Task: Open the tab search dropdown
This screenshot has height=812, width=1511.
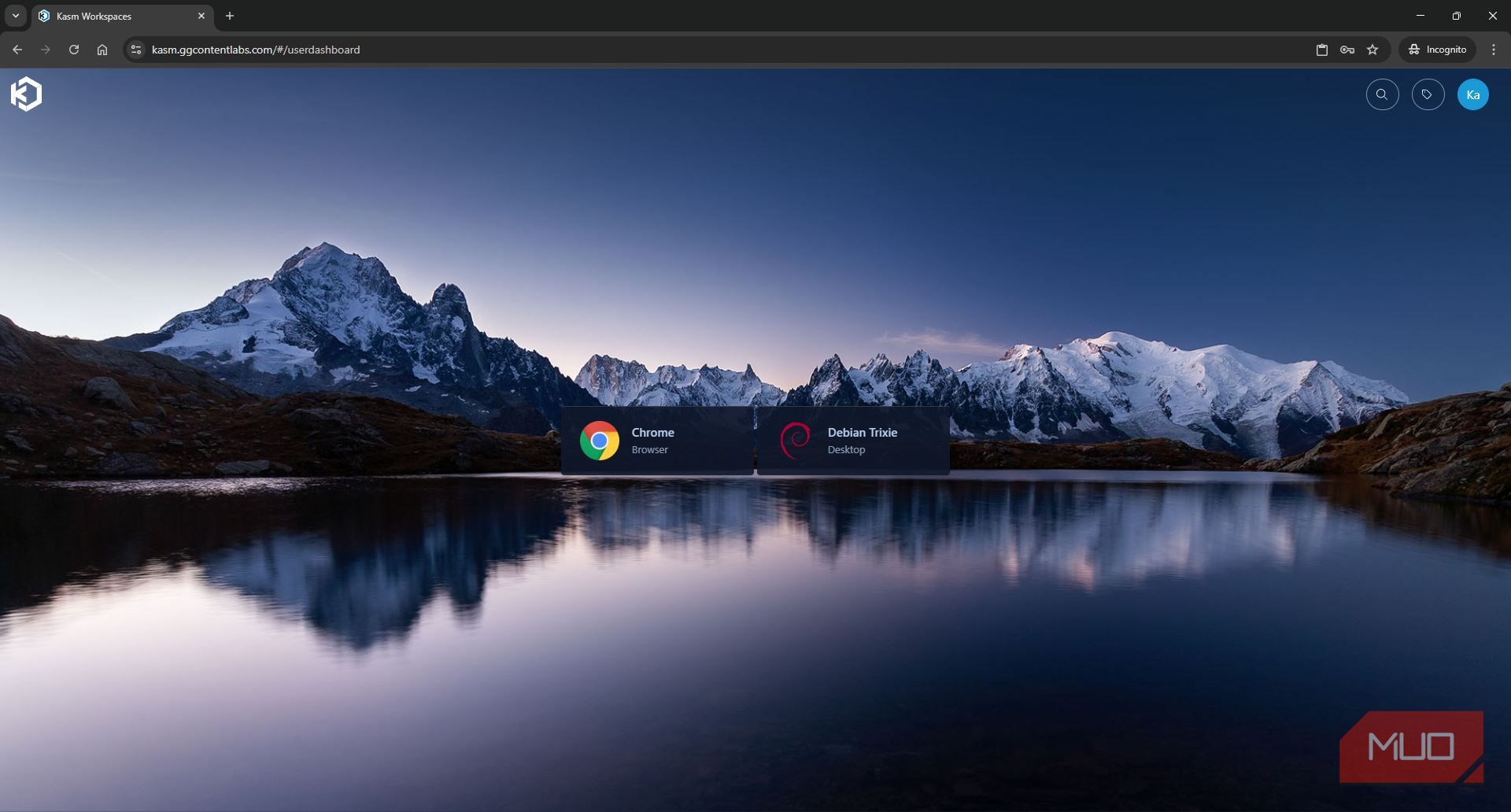Action: pos(16,16)
